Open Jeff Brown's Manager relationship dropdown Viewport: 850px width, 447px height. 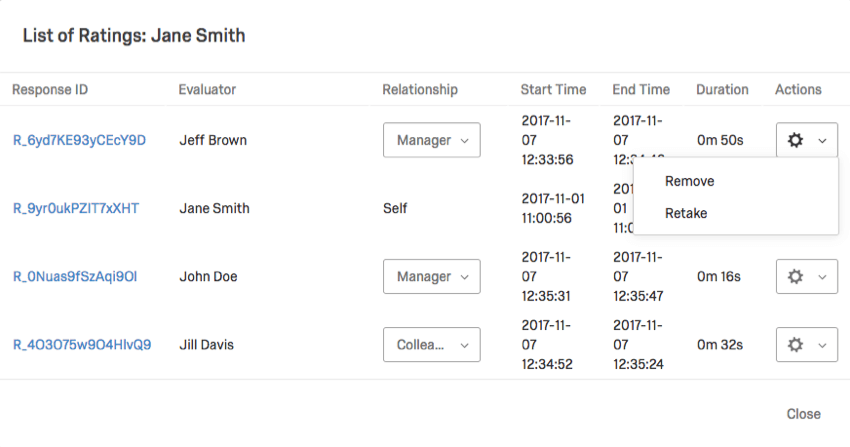[431, 141]
